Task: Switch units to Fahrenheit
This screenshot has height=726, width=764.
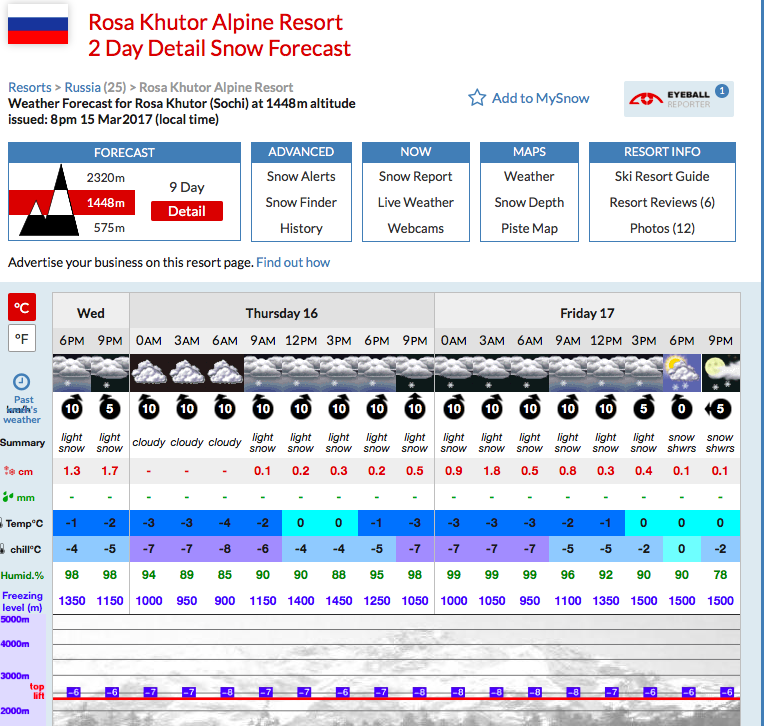Action: tap(22, 338)
